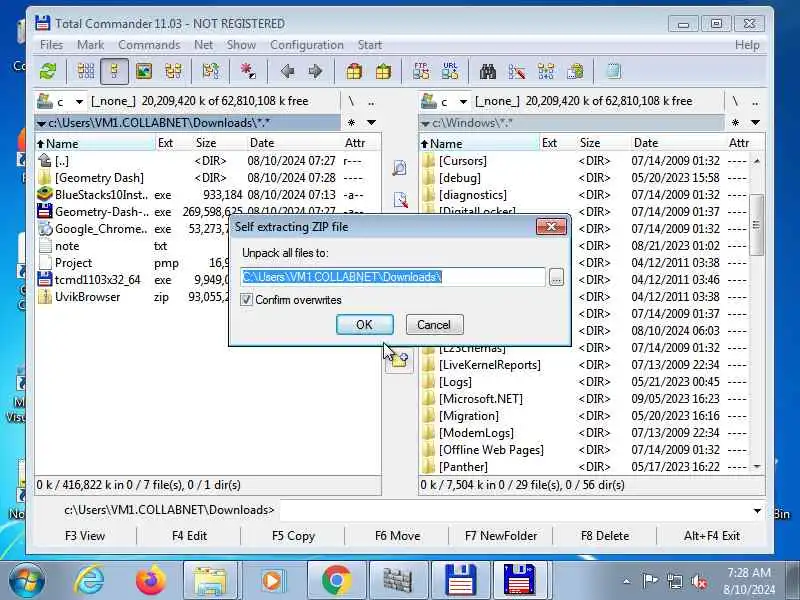Click the Invert selection star icon
Screen dimensions: 800x600
248,71
